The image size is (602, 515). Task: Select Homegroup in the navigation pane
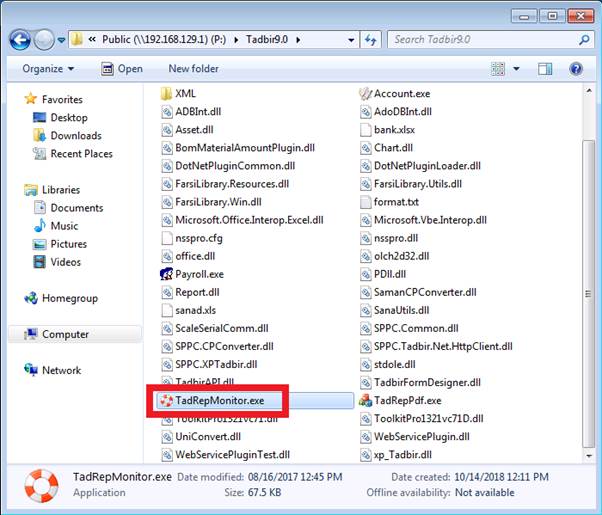point(70,298)
